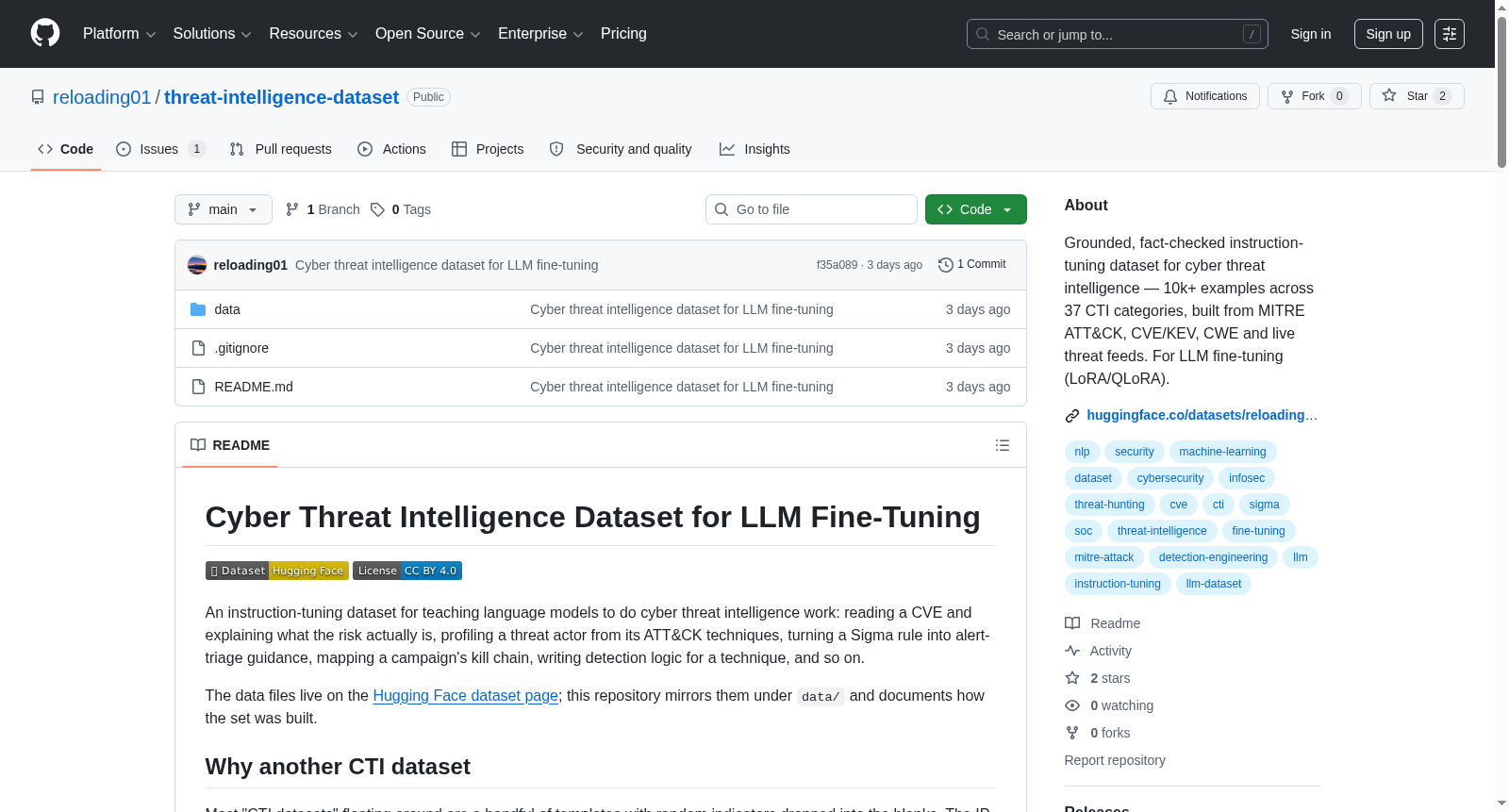
Task: Click the Report repository link
Action: (x=1115, y=760)
